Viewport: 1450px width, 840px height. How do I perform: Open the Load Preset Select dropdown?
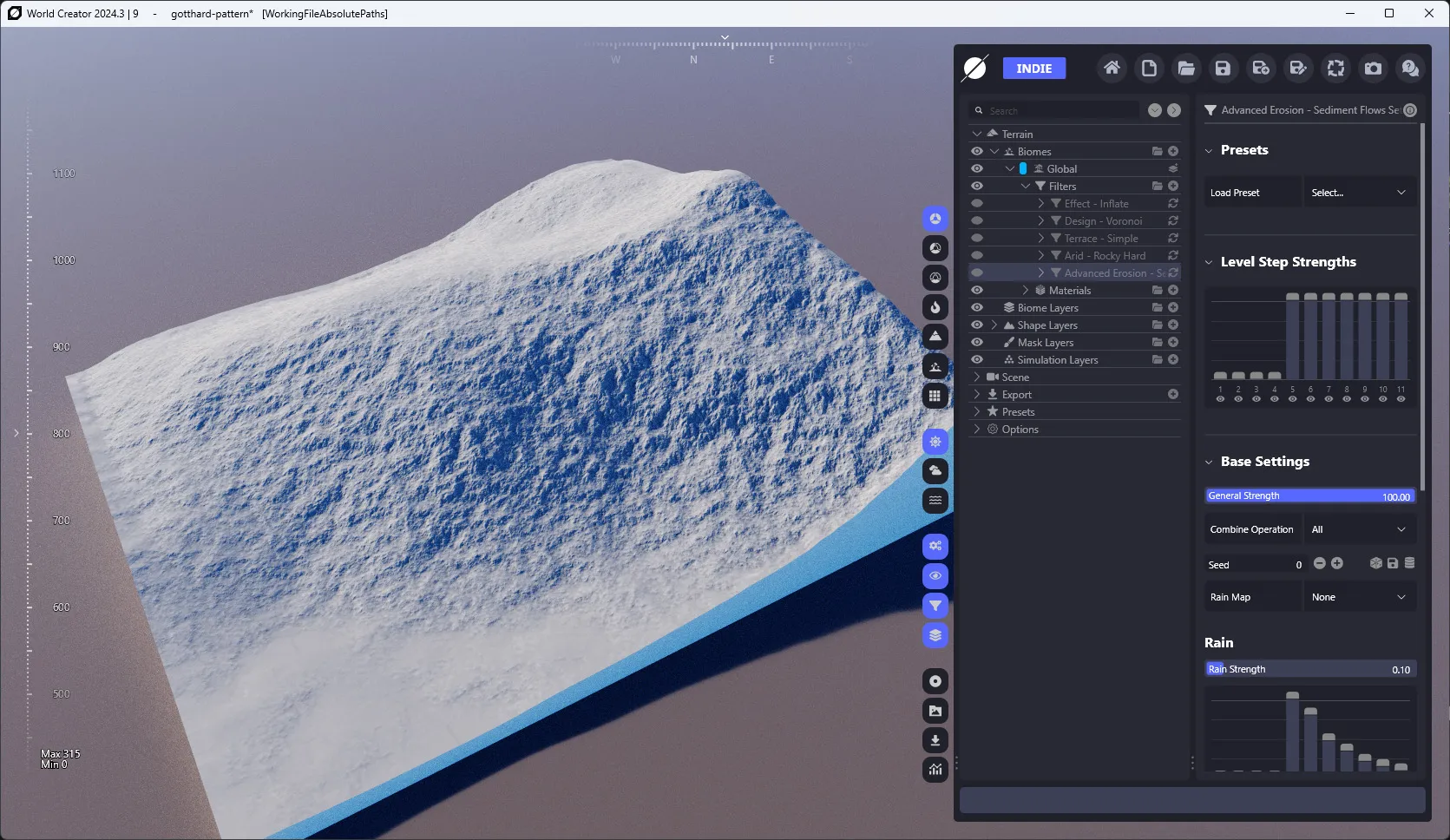pos(1359,193)
